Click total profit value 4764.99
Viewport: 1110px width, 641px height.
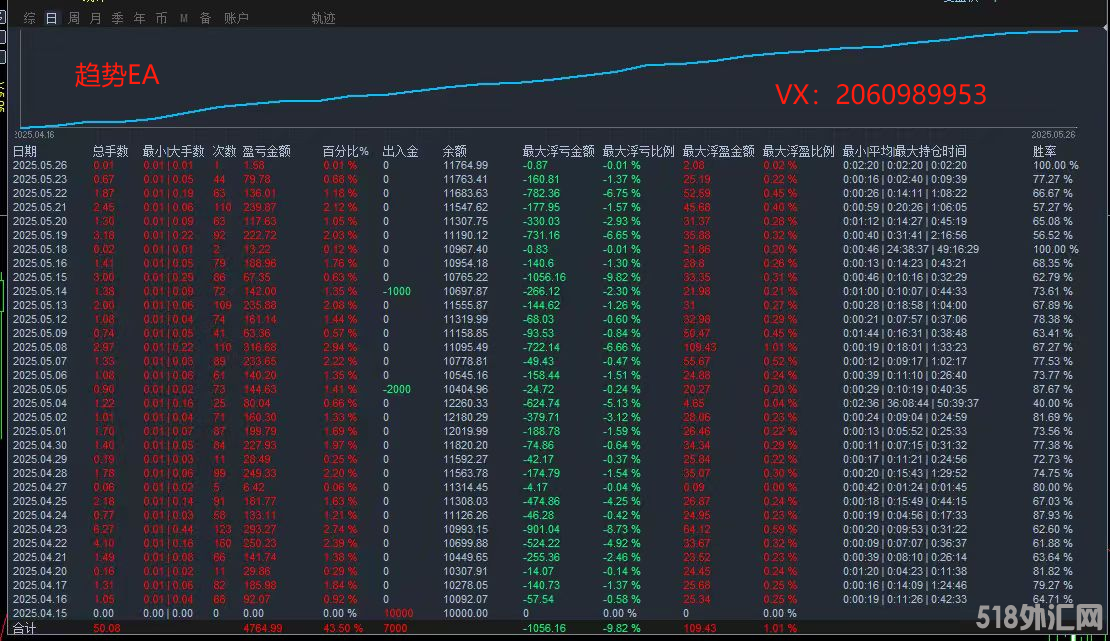pyautogui.click(x=263, y=628)
